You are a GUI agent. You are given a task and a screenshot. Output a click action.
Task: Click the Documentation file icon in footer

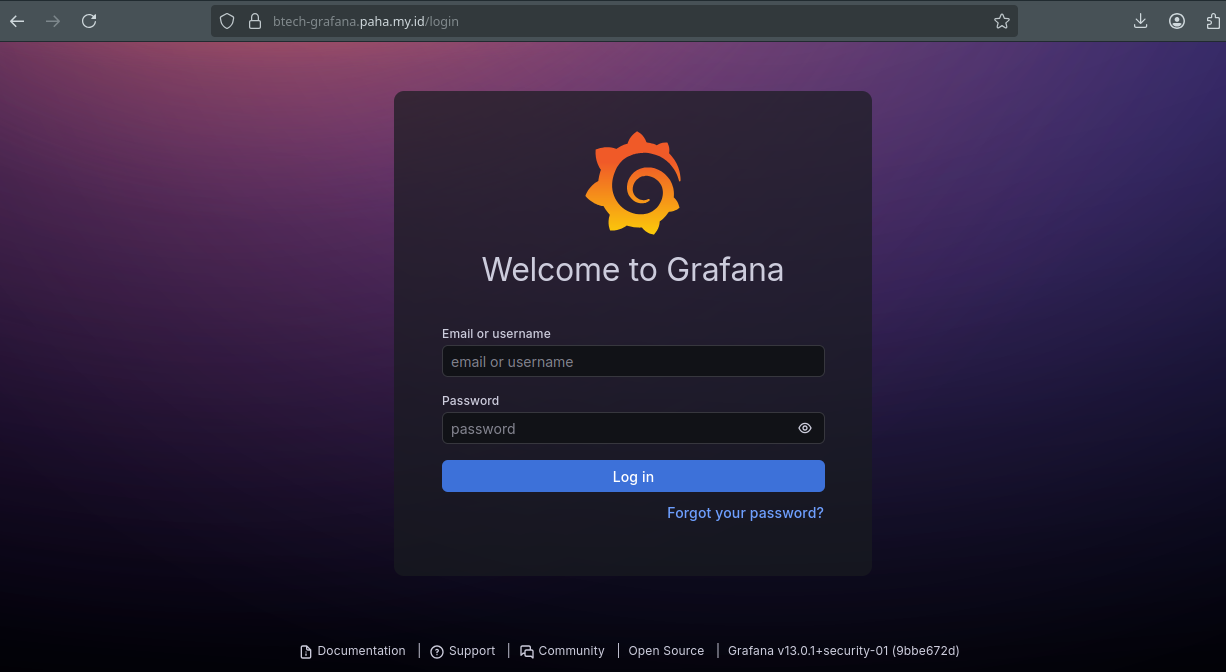pos(306,651)
